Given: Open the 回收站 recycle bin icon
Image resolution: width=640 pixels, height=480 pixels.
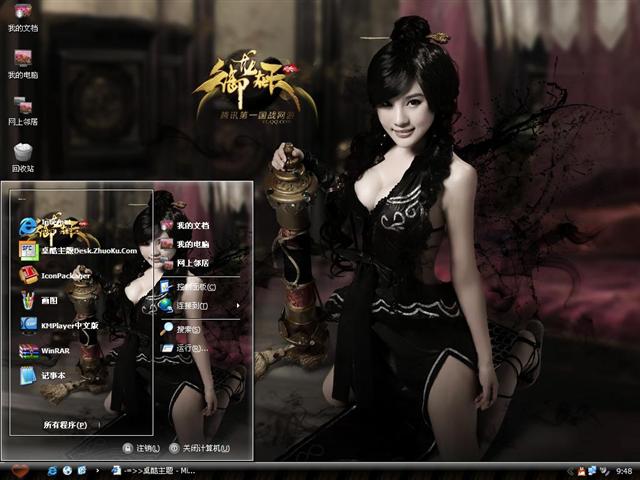Looking at the screenshot, I should coord(23,158).
